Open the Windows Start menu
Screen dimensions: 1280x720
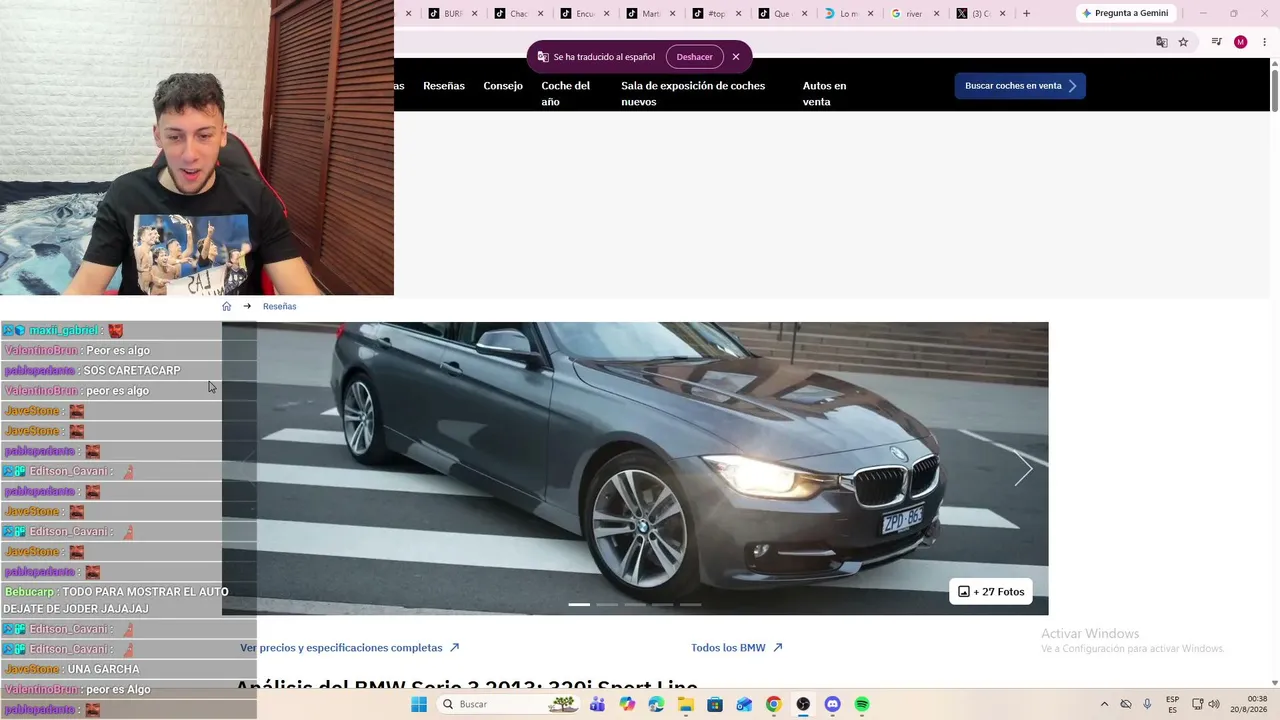pyautogui.click(x=419, y=704)
